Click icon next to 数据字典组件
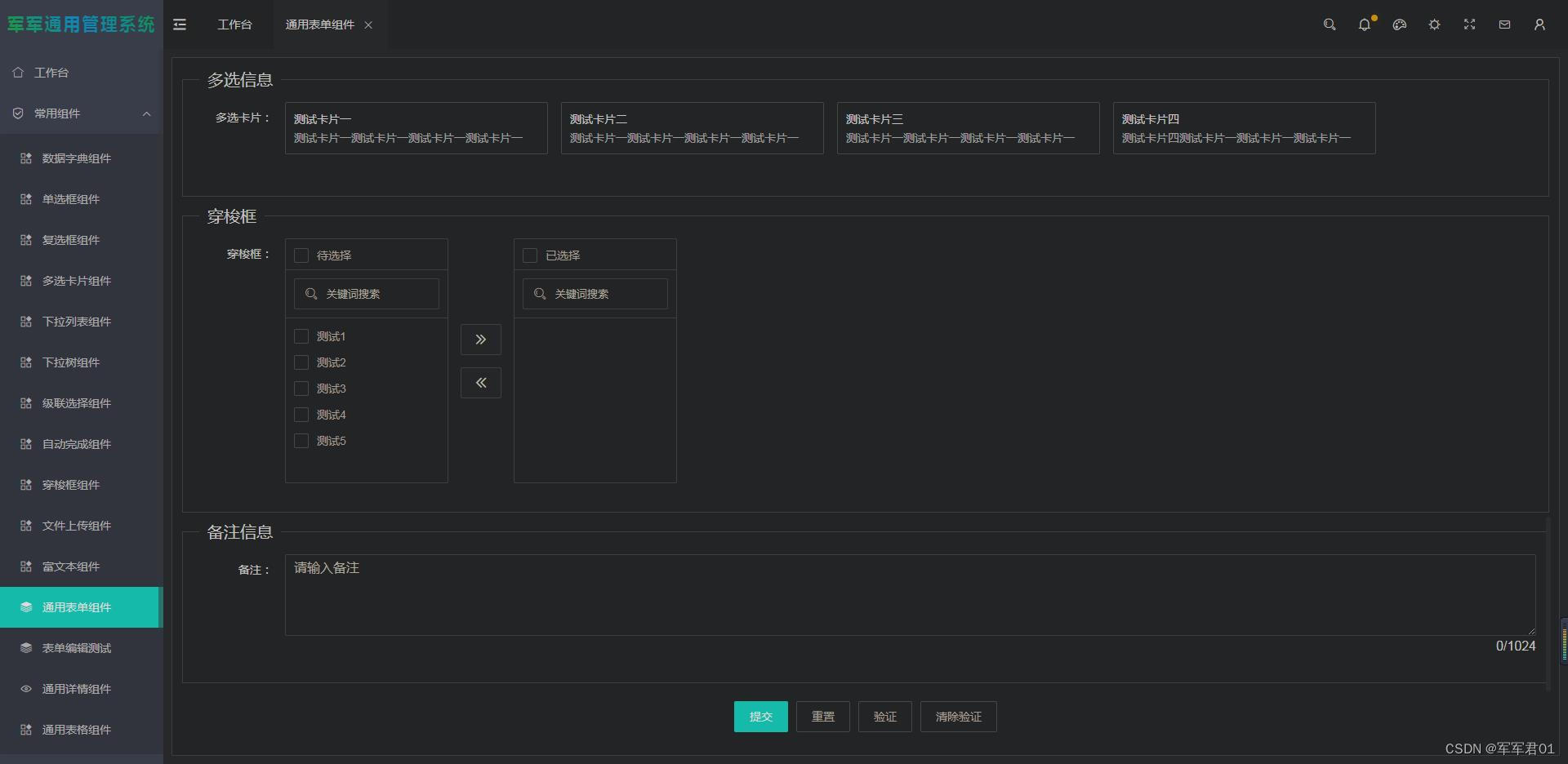The image size is (1568, 764). point(26,158)
